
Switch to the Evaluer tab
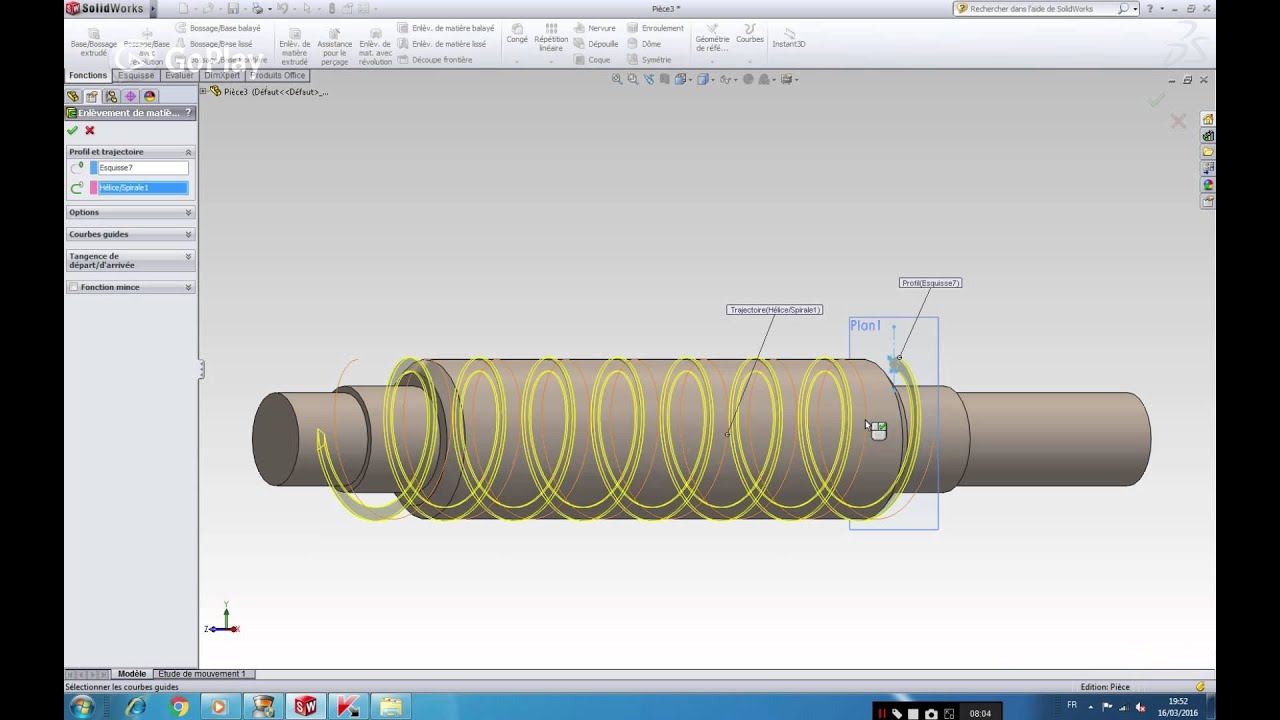coord(179,75)
